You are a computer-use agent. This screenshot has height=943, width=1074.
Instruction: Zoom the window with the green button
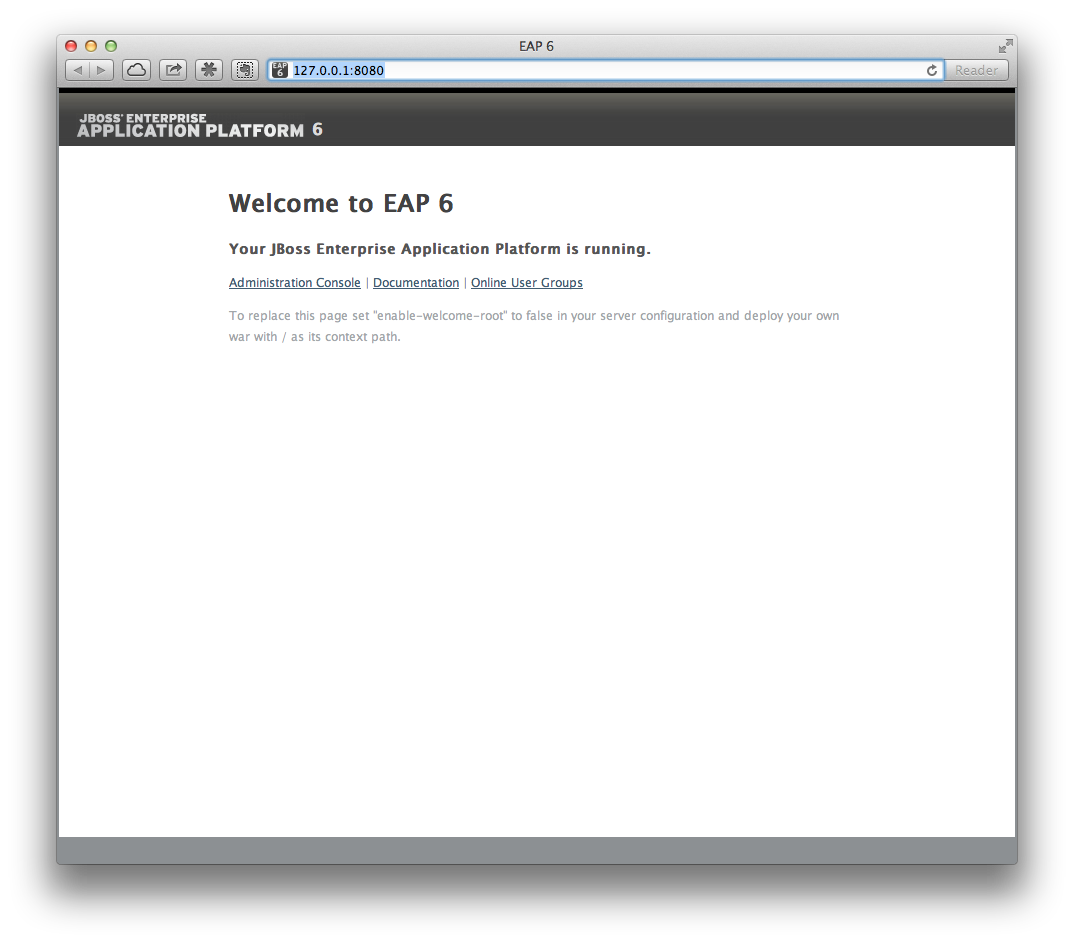(111, 46)
